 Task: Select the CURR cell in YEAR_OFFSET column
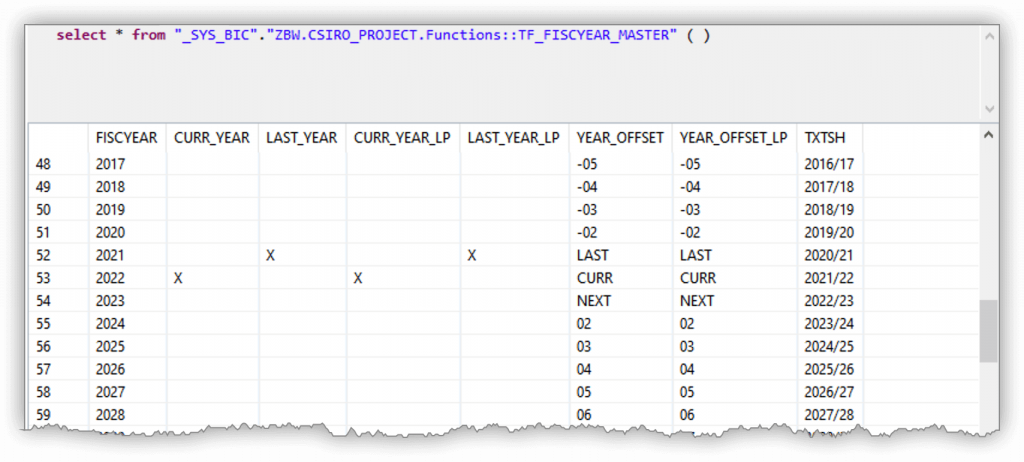(x=595, y=278)
